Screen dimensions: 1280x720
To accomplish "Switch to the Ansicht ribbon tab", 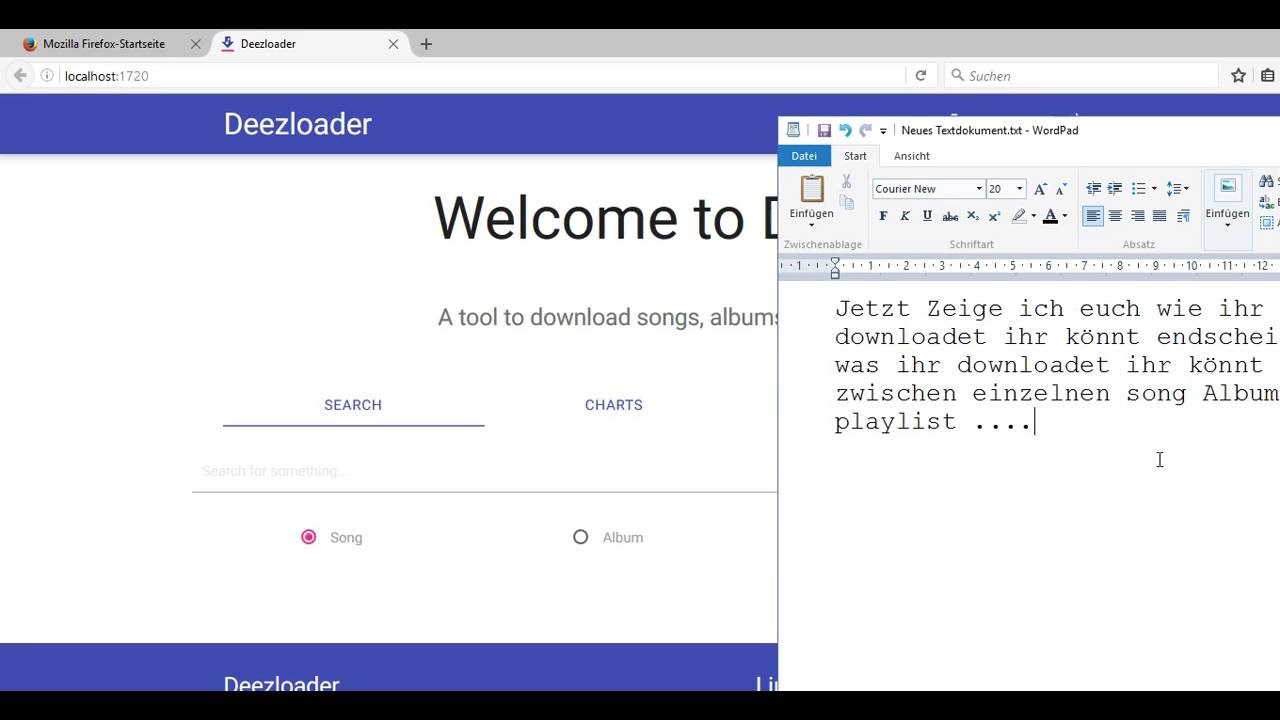I will [912, 156].
